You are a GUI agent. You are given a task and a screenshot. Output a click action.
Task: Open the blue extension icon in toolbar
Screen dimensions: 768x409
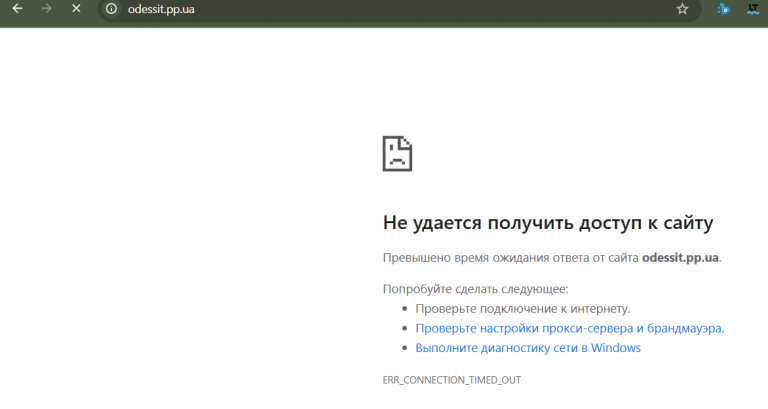[723, 9]
